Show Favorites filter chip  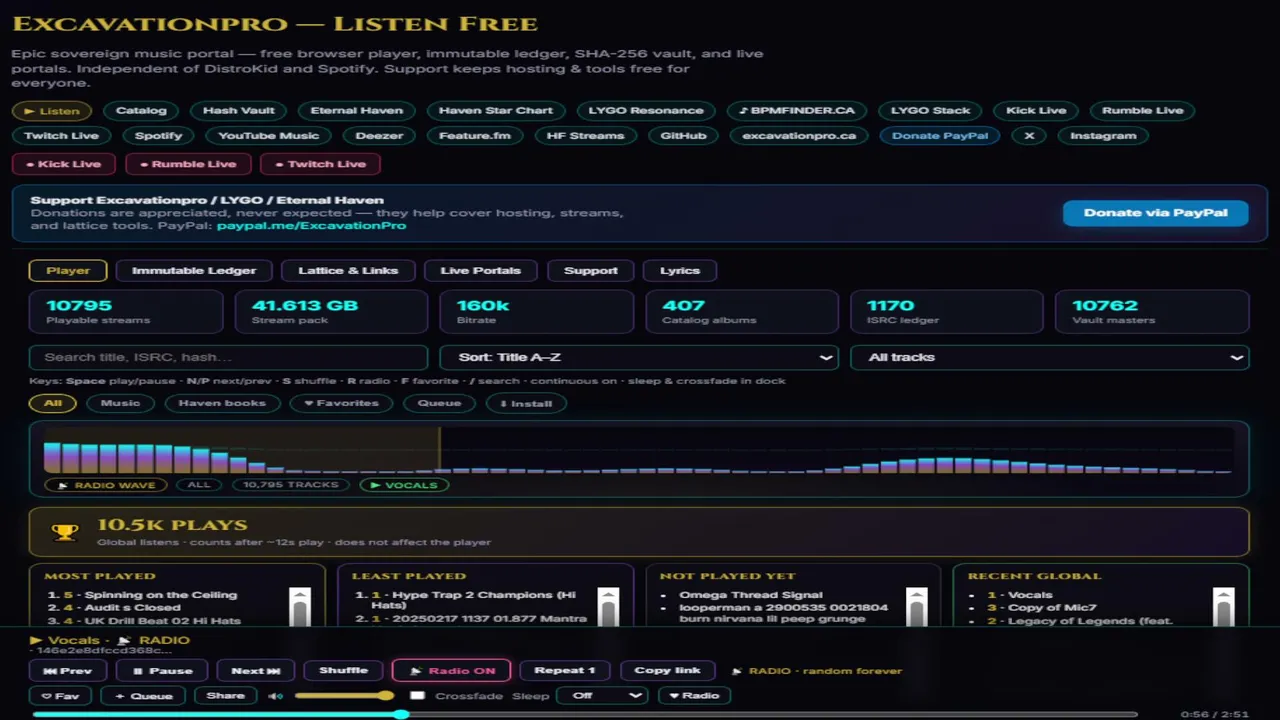coord(341,403)
